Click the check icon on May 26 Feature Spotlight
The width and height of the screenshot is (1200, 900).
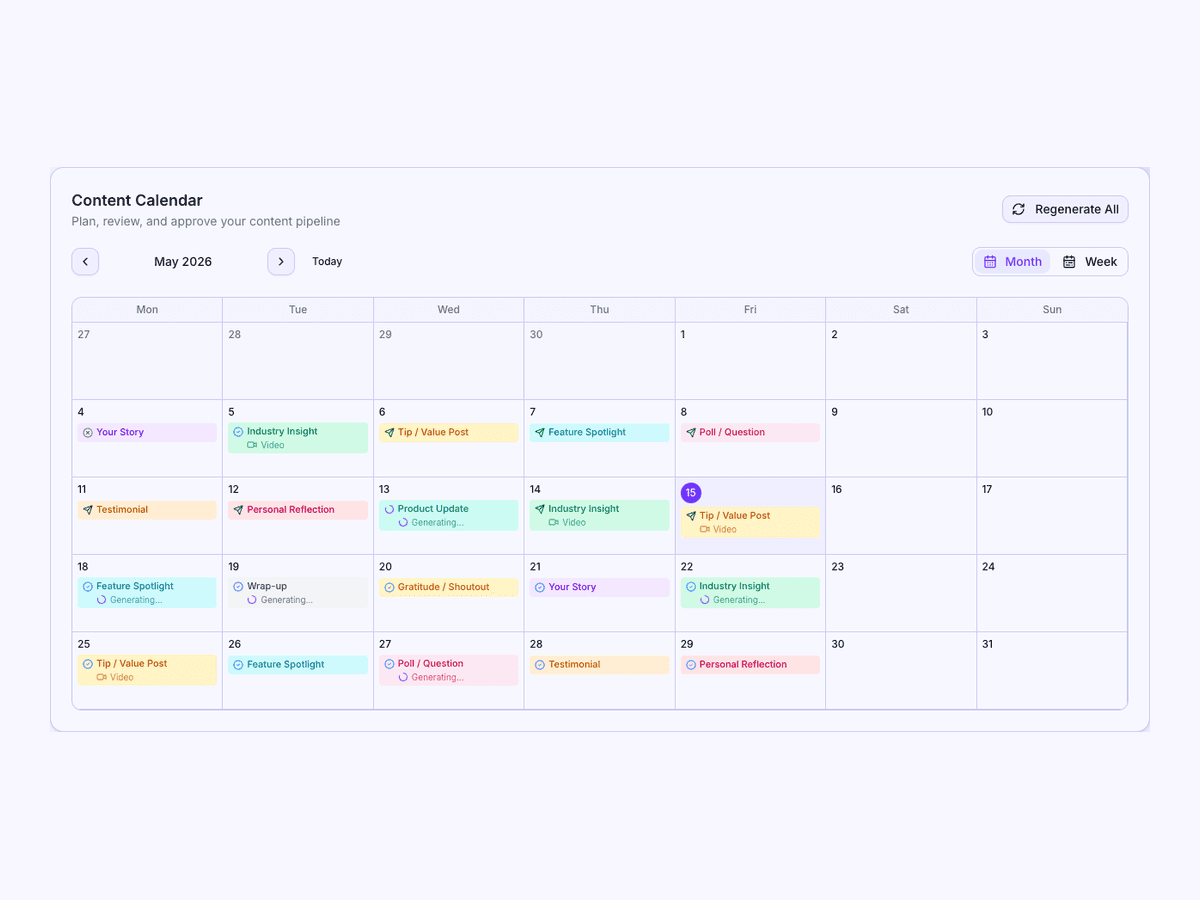coord(238,665)
